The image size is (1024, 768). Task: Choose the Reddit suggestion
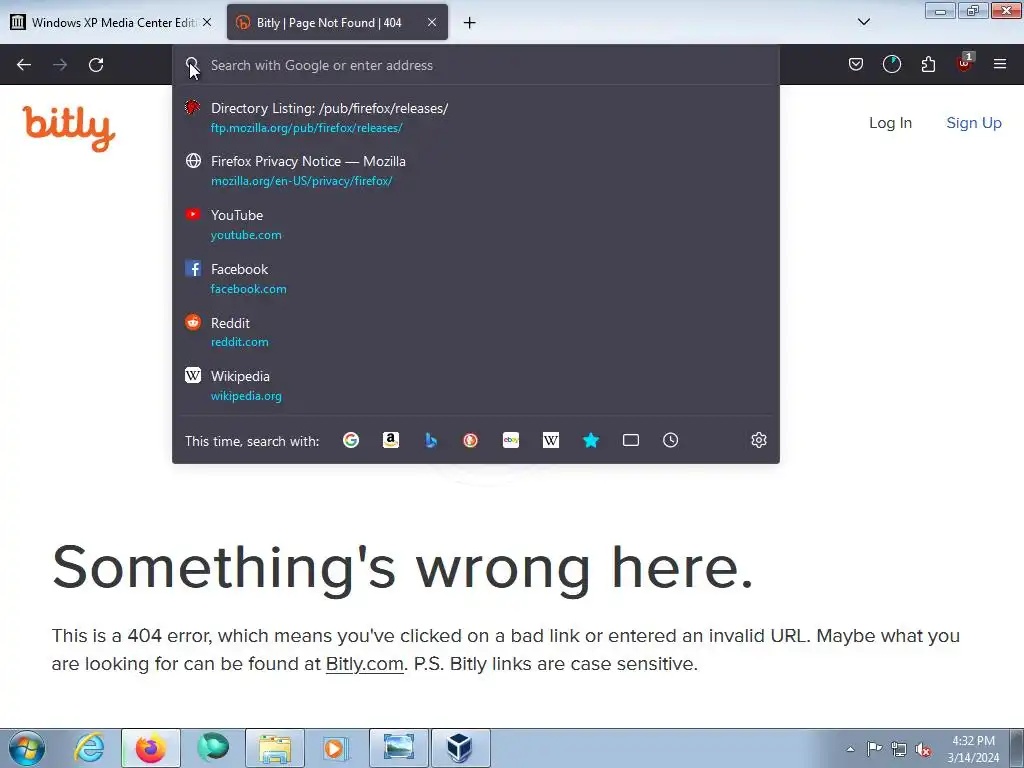click(475, 332)
